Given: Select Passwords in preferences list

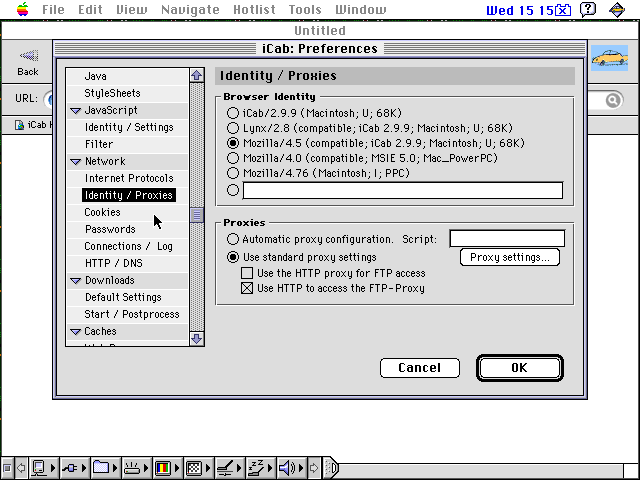Looking at the screenshot, I should [x=110, y=229].
